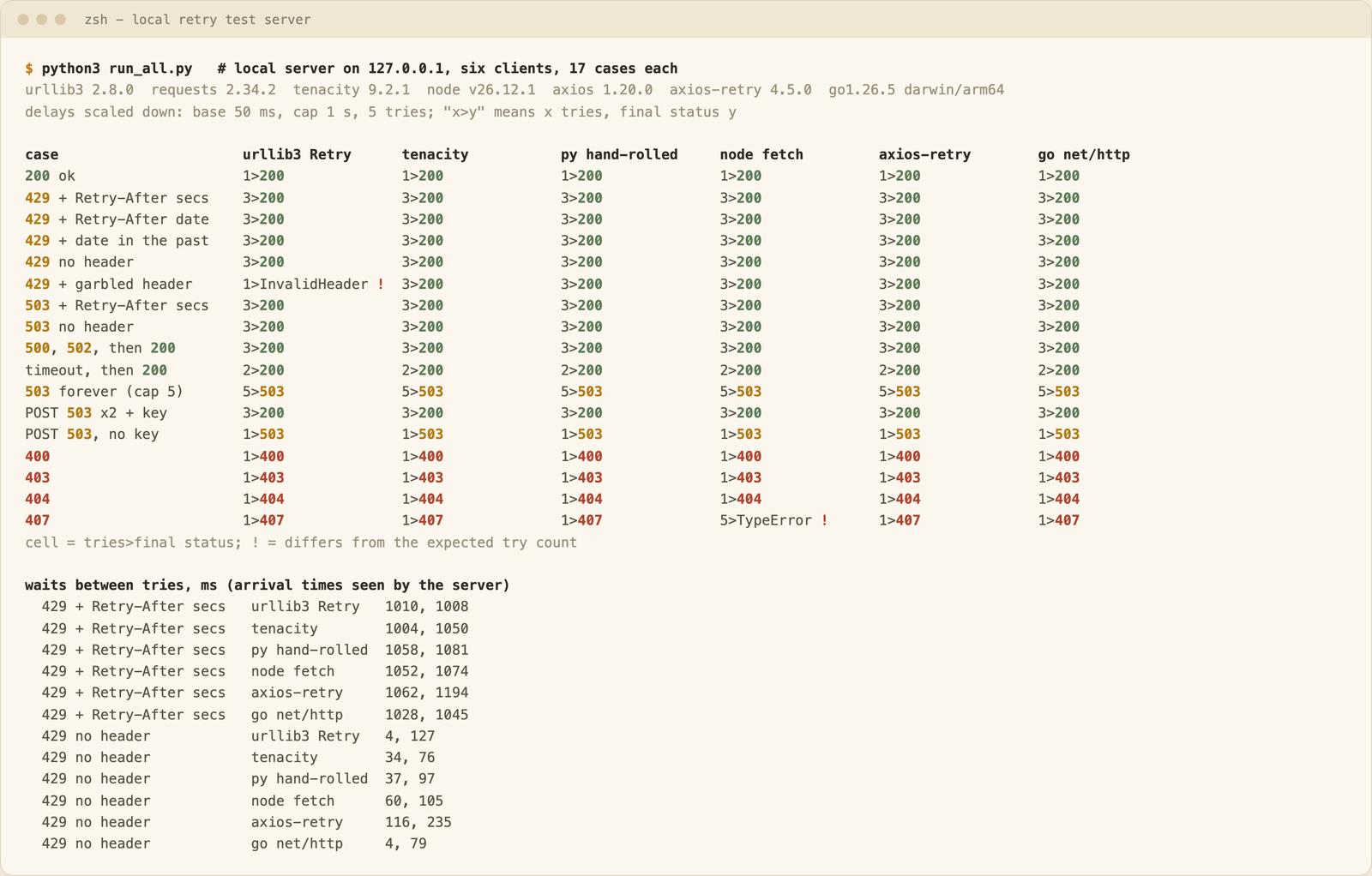Click the 'py hand-rolled' column header

tap(619, 154)
